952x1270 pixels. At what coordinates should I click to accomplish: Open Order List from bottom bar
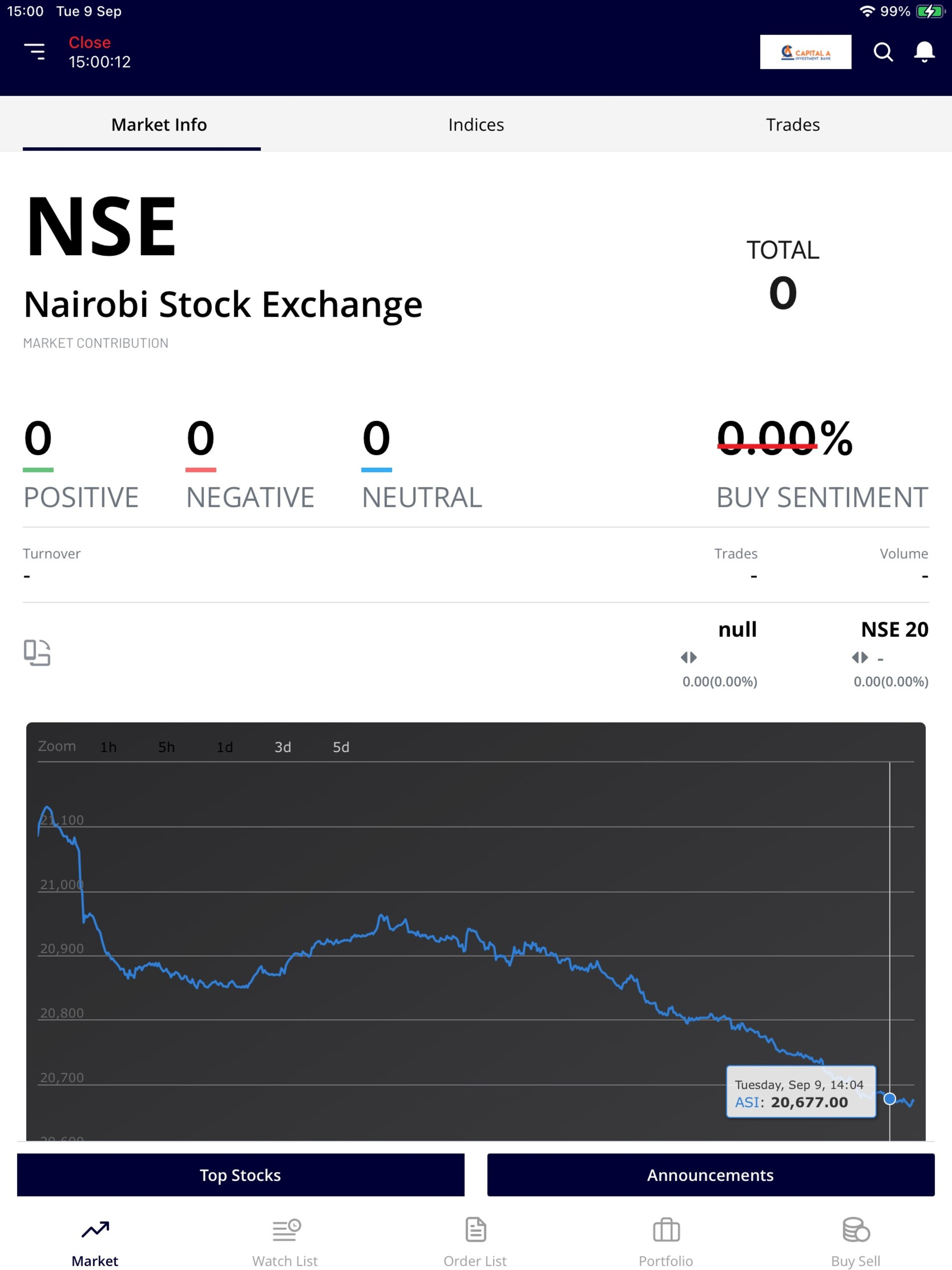(475, 1242)
